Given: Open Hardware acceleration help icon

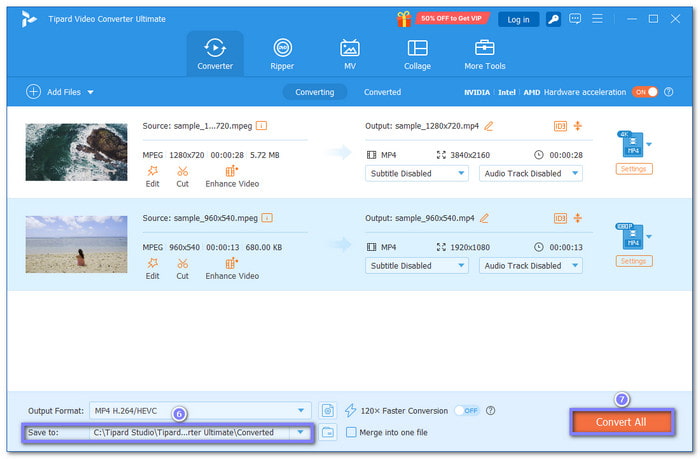Looking at the screenshot, I should point(668,92).
